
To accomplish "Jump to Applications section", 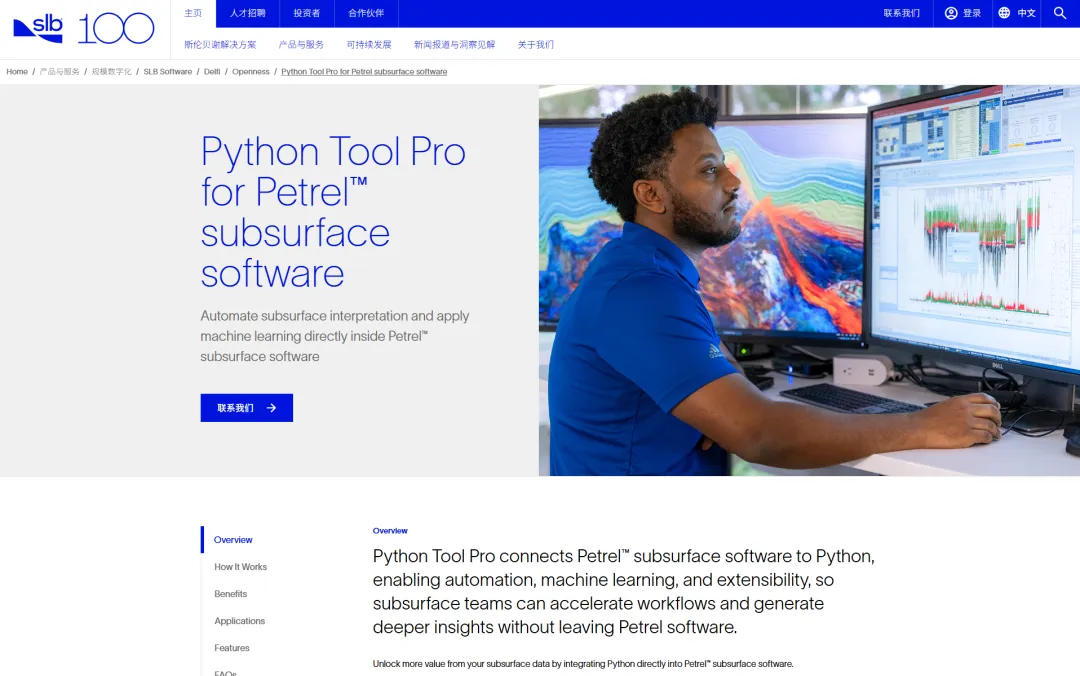I will [239, 621].
